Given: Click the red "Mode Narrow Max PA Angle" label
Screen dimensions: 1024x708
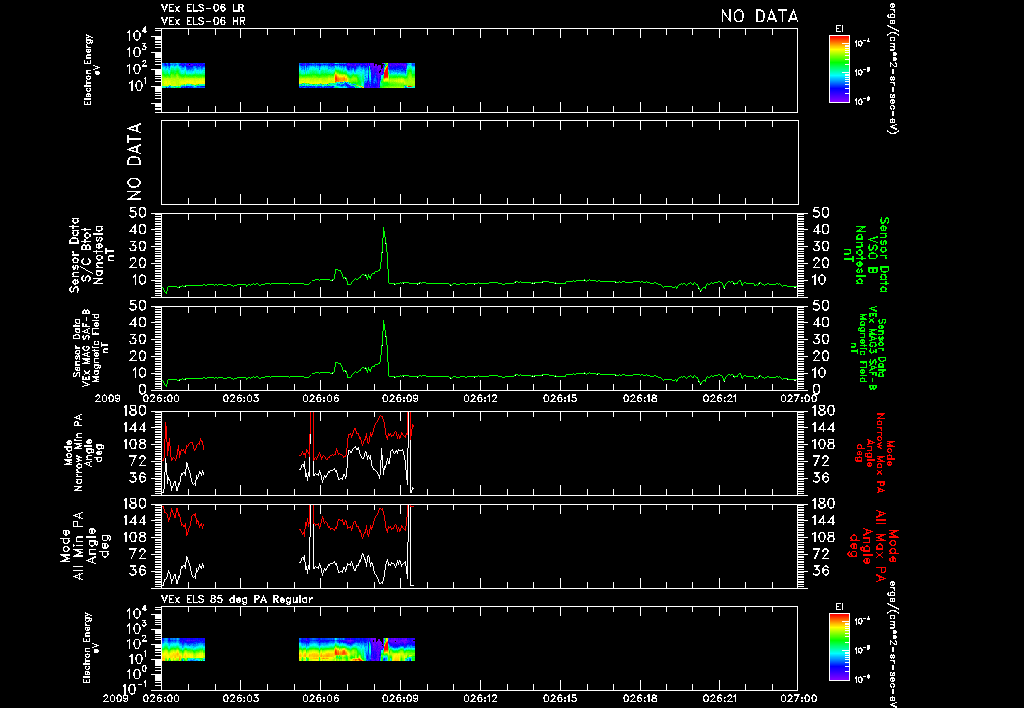Looking at the screenshot, I should [875, 452].
